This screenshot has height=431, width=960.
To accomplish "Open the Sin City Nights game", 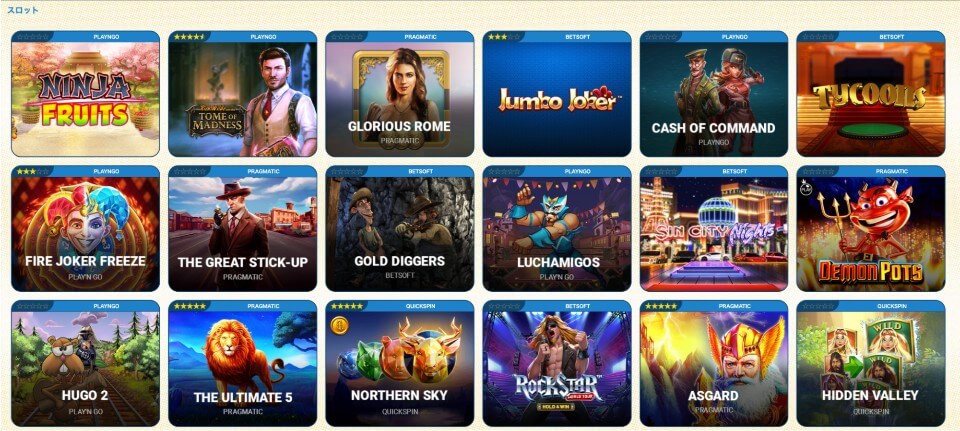I will pos(714,228).
